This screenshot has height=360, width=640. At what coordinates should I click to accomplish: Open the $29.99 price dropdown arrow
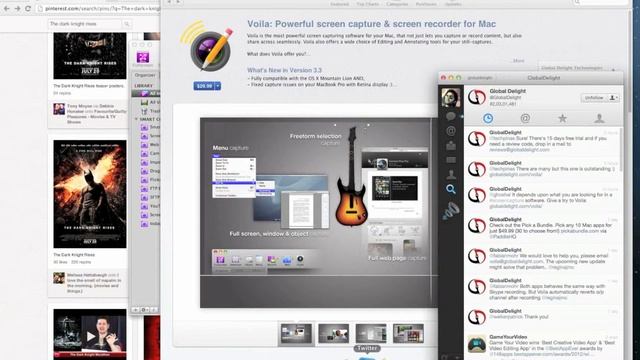click(218, 86)
